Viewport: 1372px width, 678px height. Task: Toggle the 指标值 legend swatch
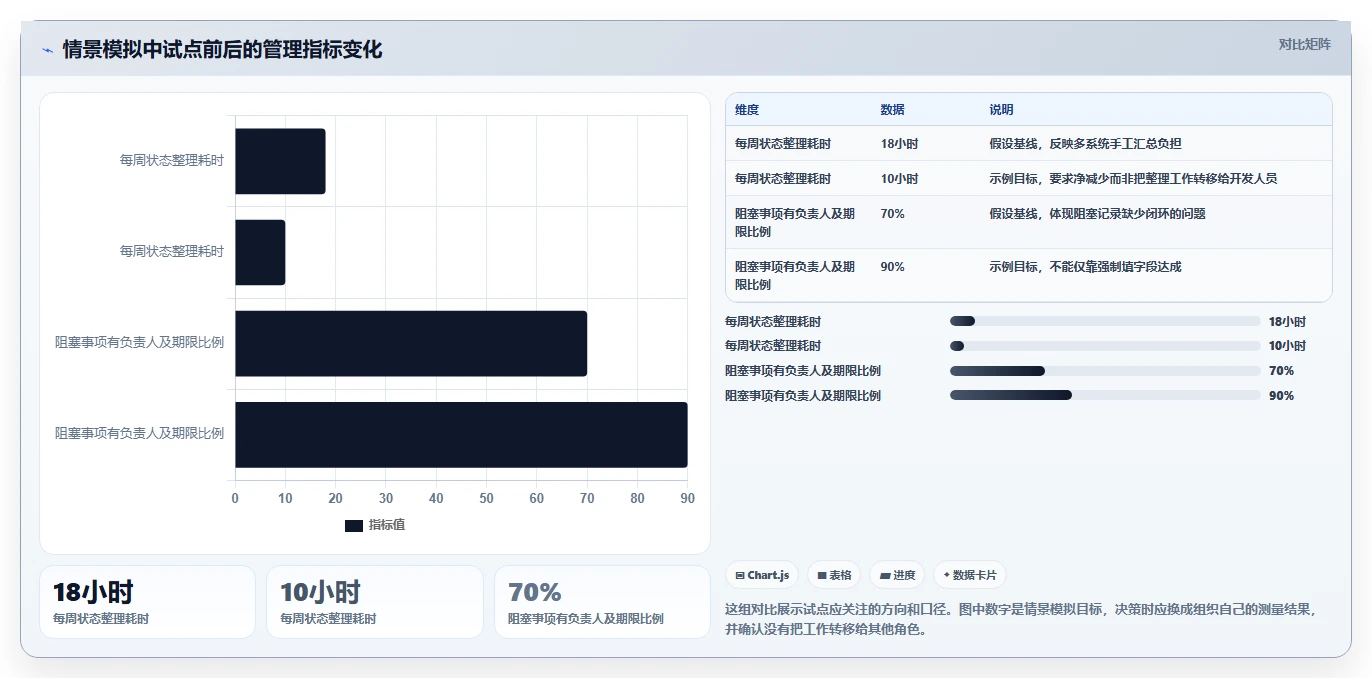(354, 526)
